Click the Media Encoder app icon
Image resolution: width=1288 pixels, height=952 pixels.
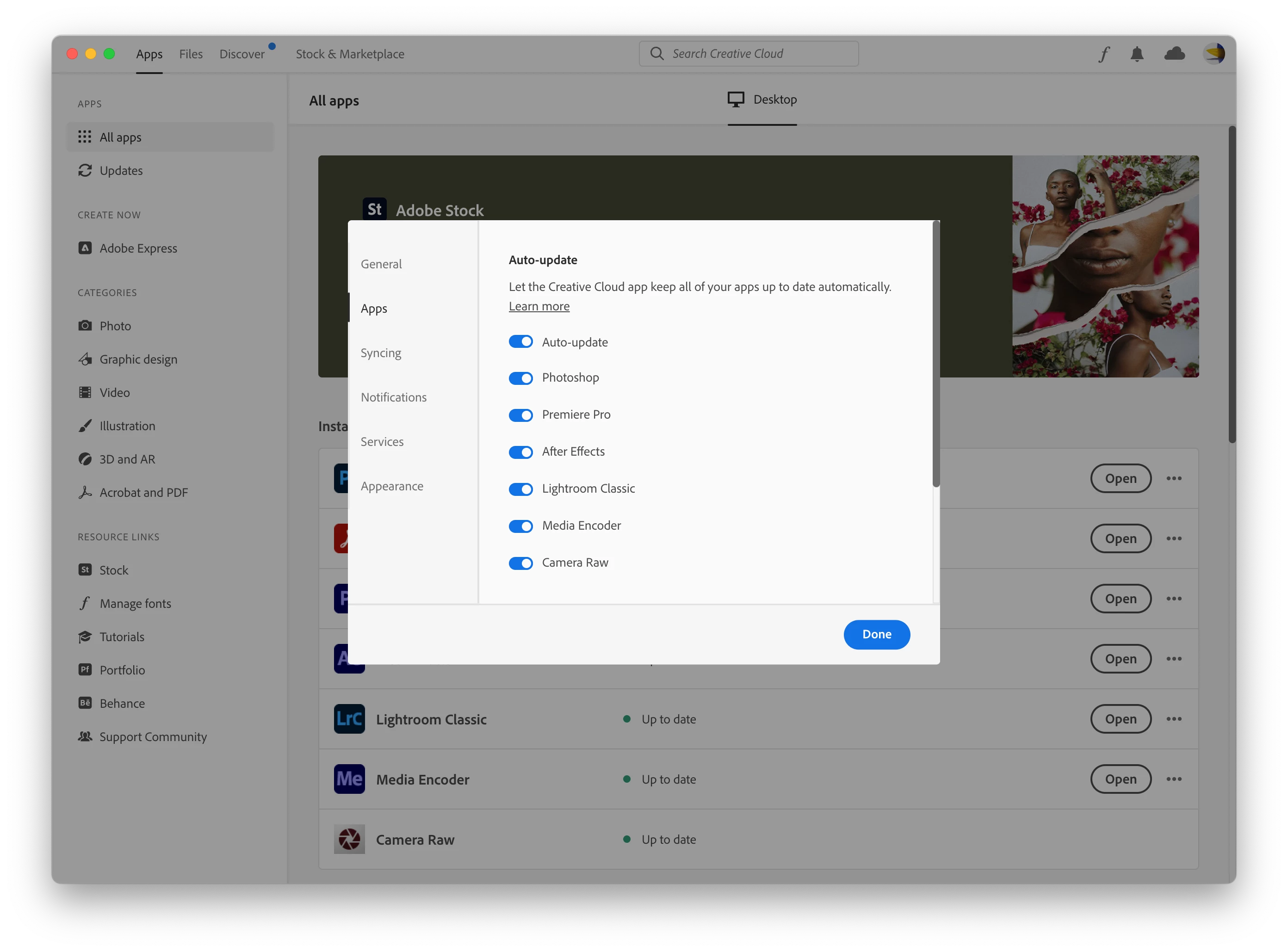(x=349, y=779)
